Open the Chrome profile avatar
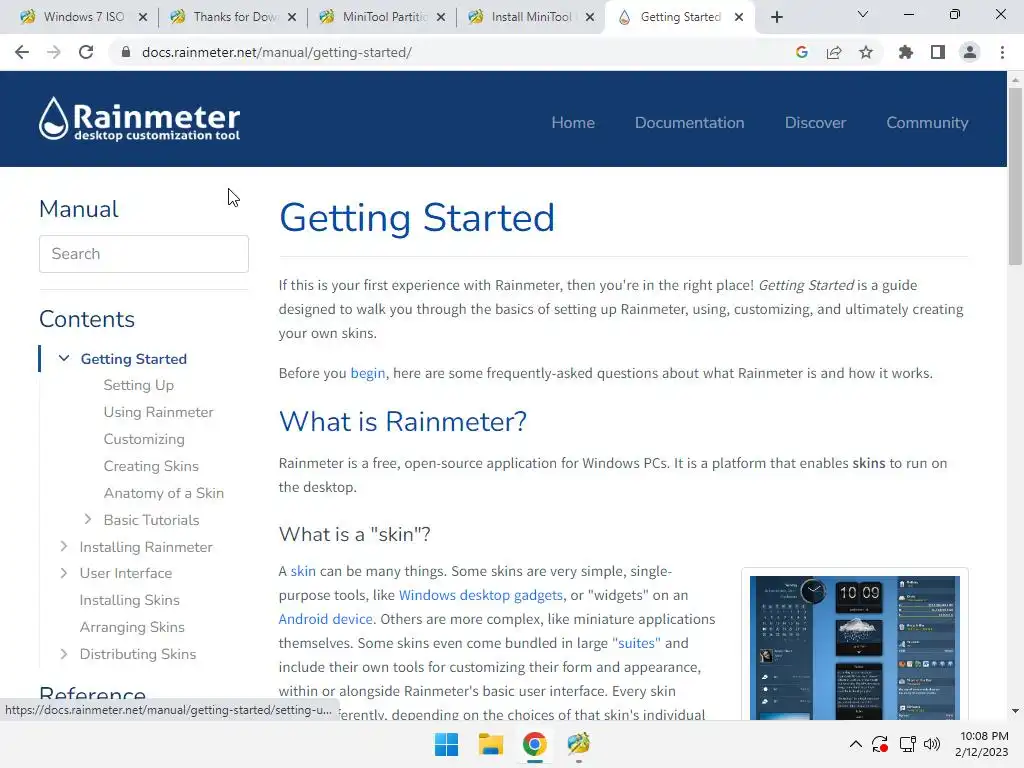 (x=970, y=52)
